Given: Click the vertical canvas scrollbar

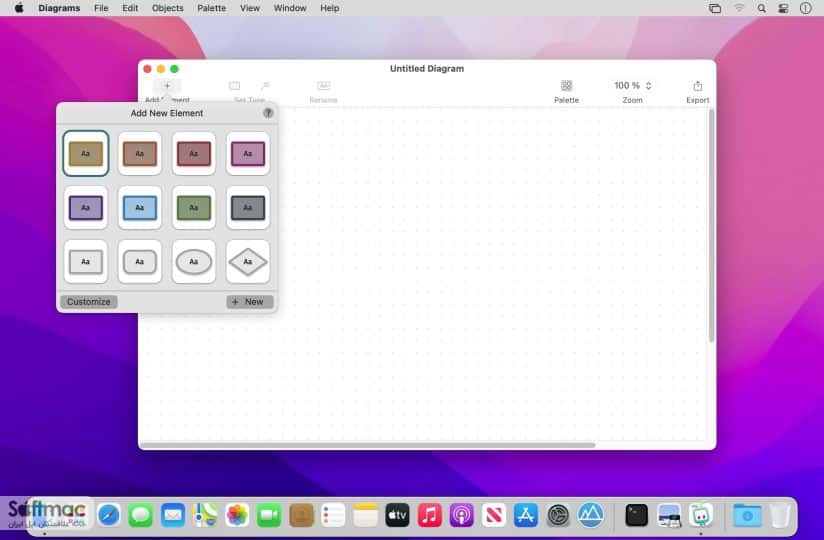Looking at the screenshot, I should point(712,226).
